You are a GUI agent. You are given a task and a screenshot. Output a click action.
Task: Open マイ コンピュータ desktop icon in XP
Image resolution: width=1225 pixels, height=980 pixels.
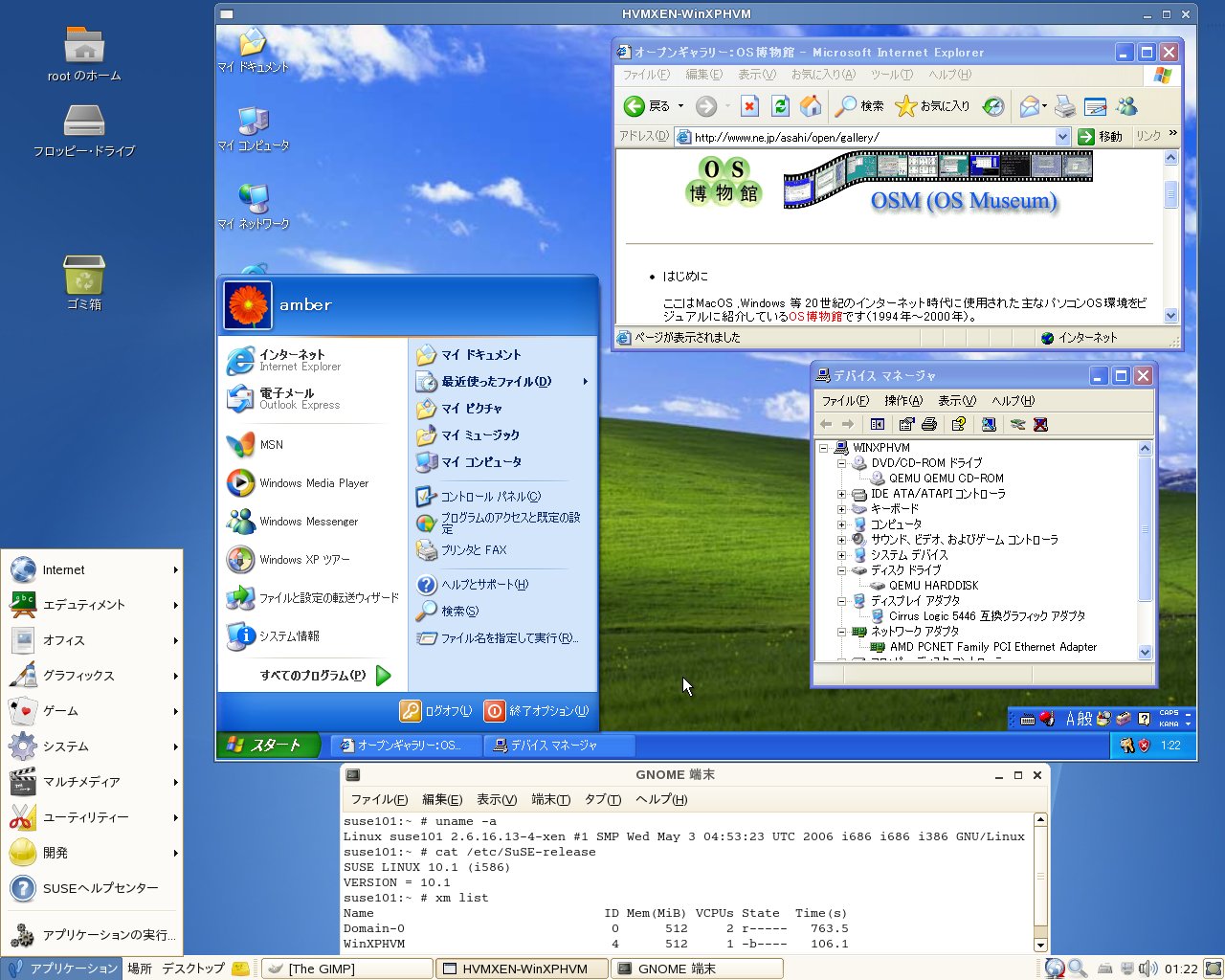[254, 128]
